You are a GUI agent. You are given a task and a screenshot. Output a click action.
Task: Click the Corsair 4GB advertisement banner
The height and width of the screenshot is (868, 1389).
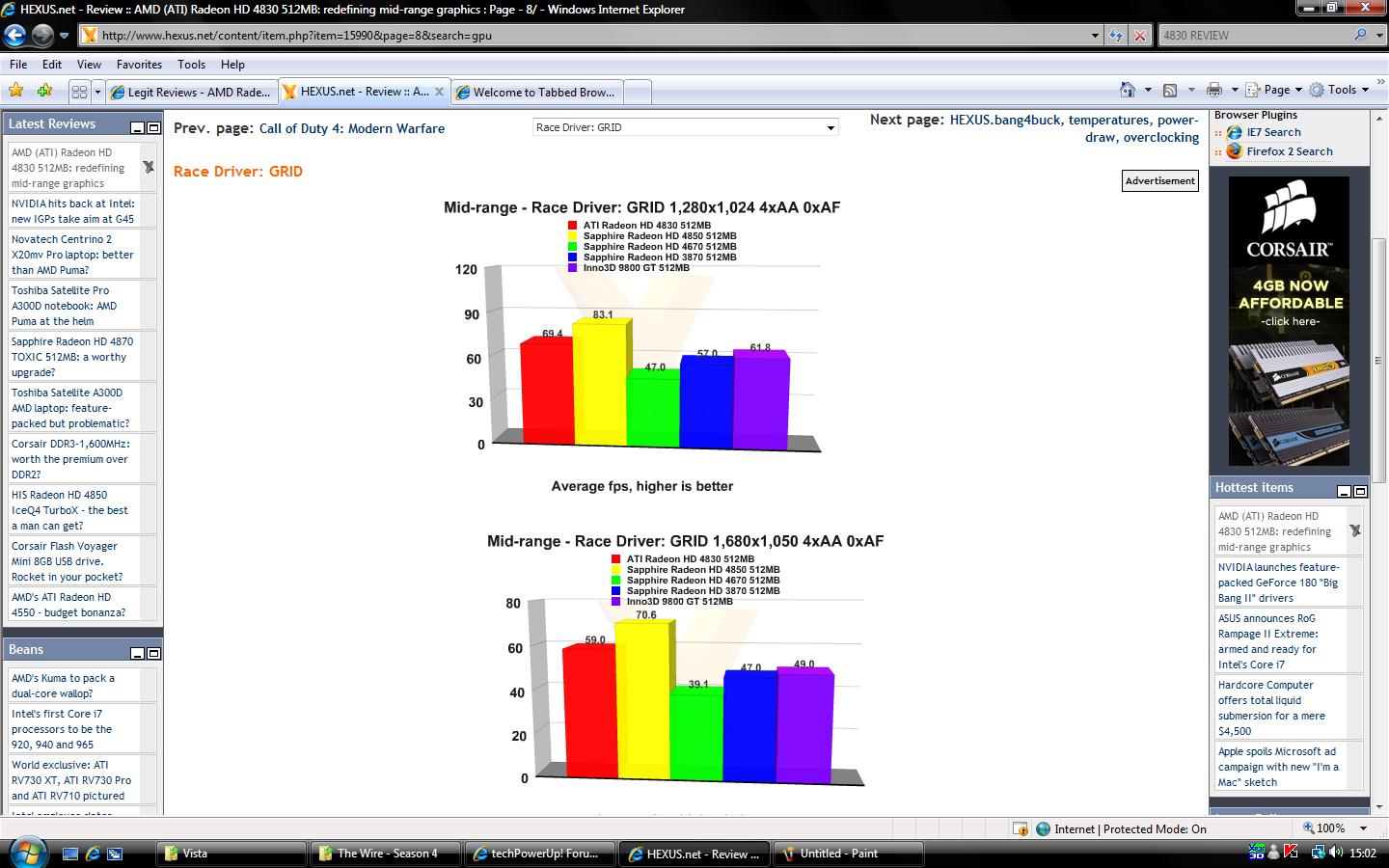coord(1289,321)
